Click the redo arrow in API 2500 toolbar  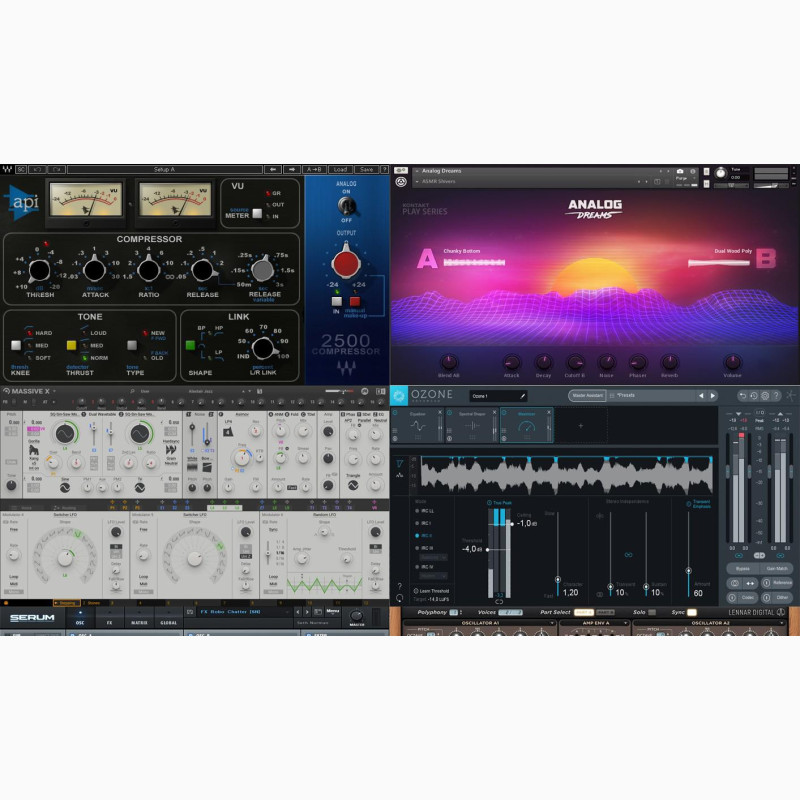[x=56, y=169]
